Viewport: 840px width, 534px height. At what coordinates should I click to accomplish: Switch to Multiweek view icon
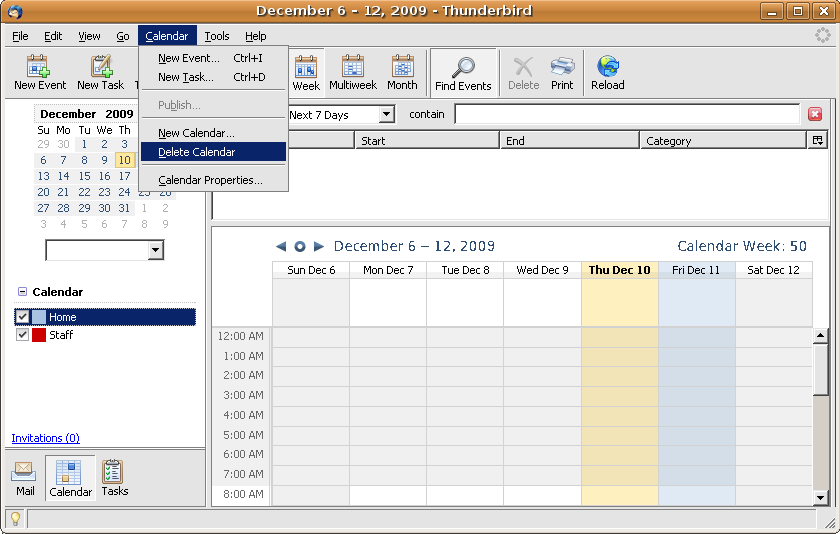click(x=353, y=66)
